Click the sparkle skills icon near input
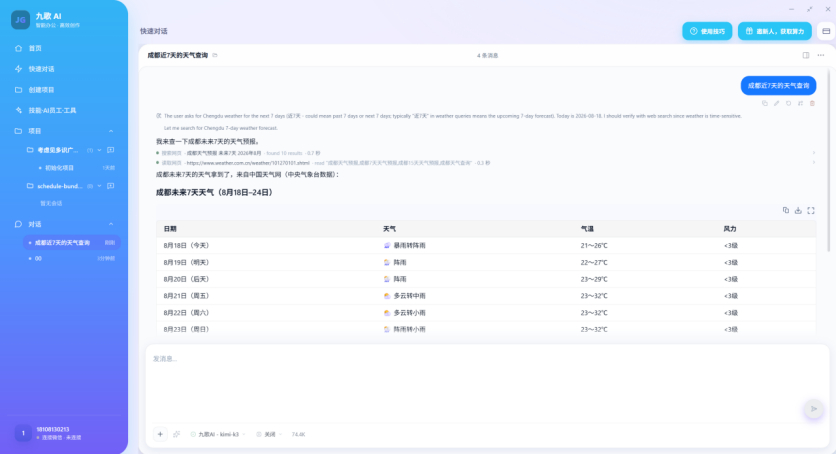This screenshot has height=454, width=836. (176, 434)
